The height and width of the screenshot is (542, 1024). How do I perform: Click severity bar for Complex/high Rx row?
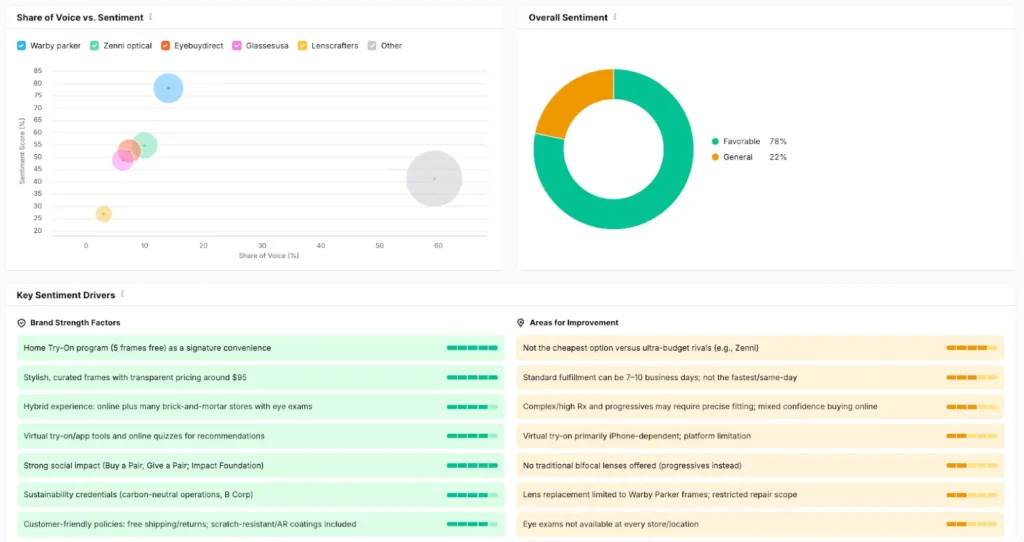(972, 407)
